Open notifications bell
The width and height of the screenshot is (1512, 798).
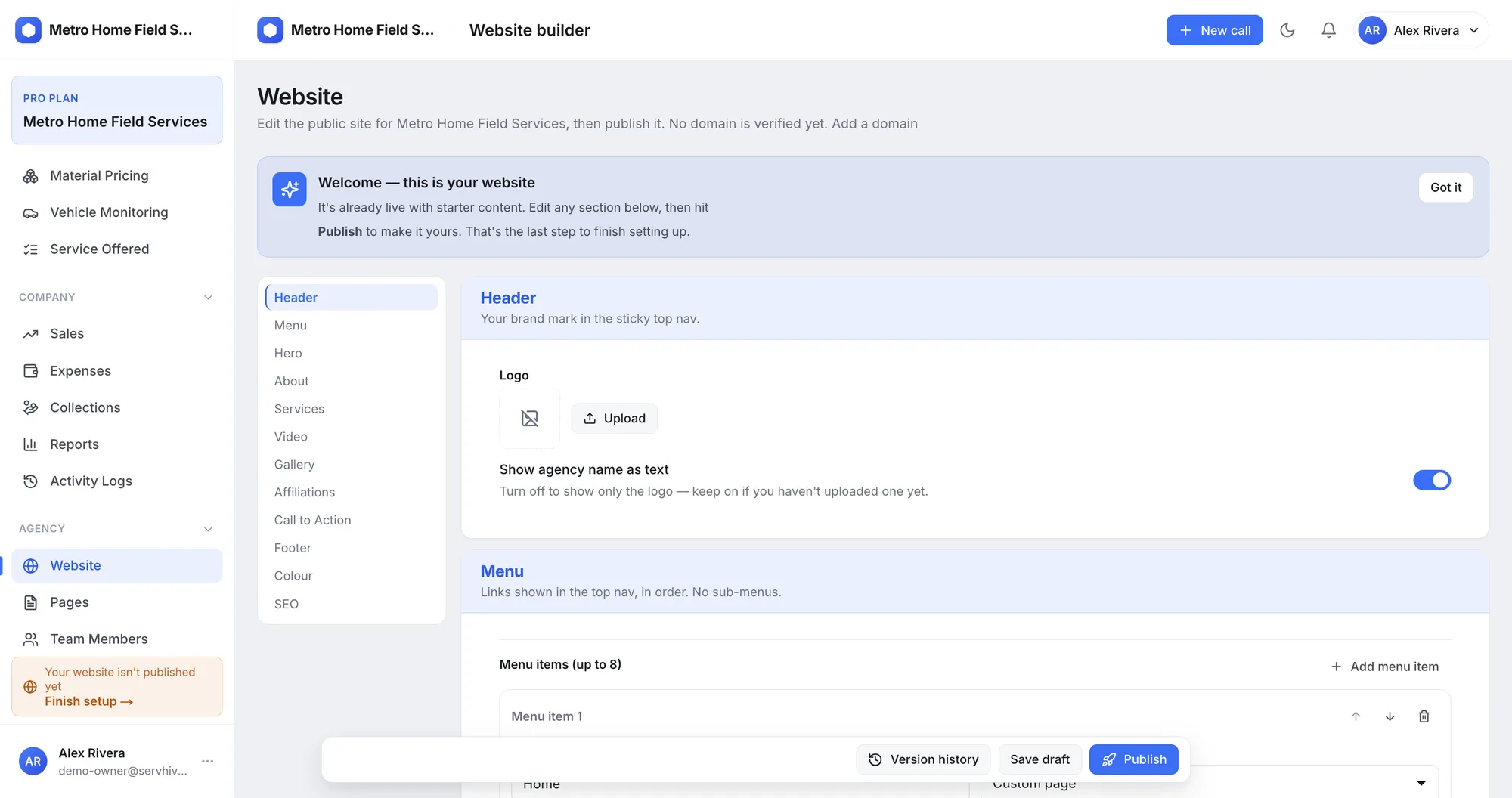coord(1328,30)
